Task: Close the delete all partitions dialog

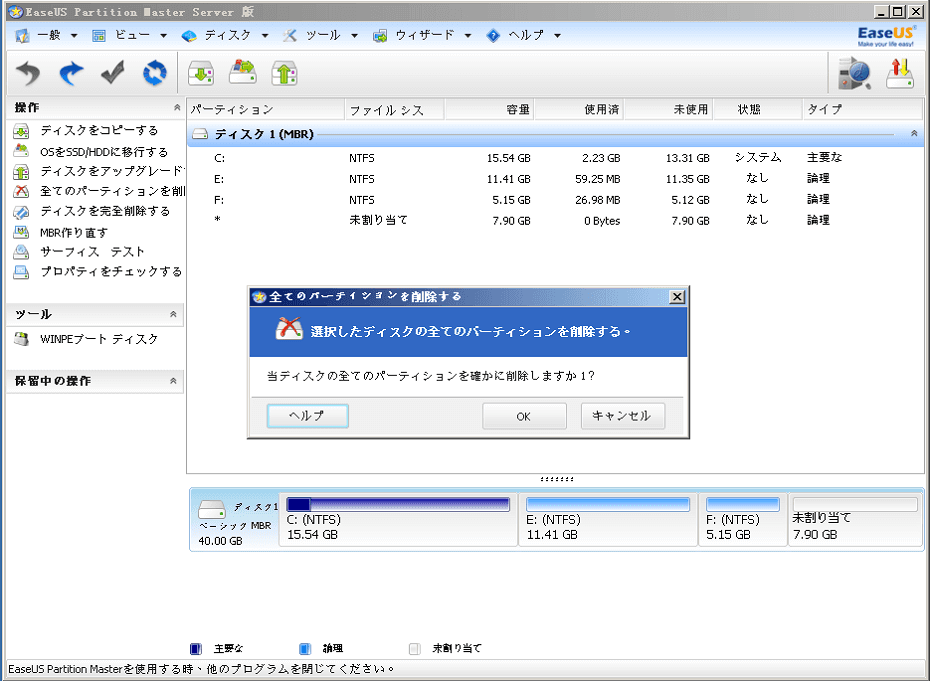Action: pyautogui.click(x=677, y=297)
